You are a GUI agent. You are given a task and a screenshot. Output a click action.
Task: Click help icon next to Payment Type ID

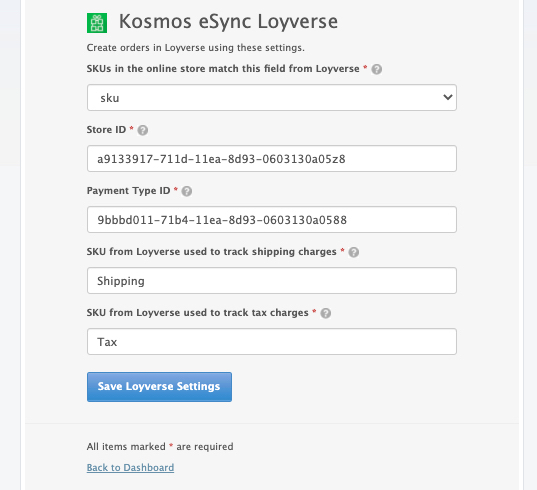187,191
